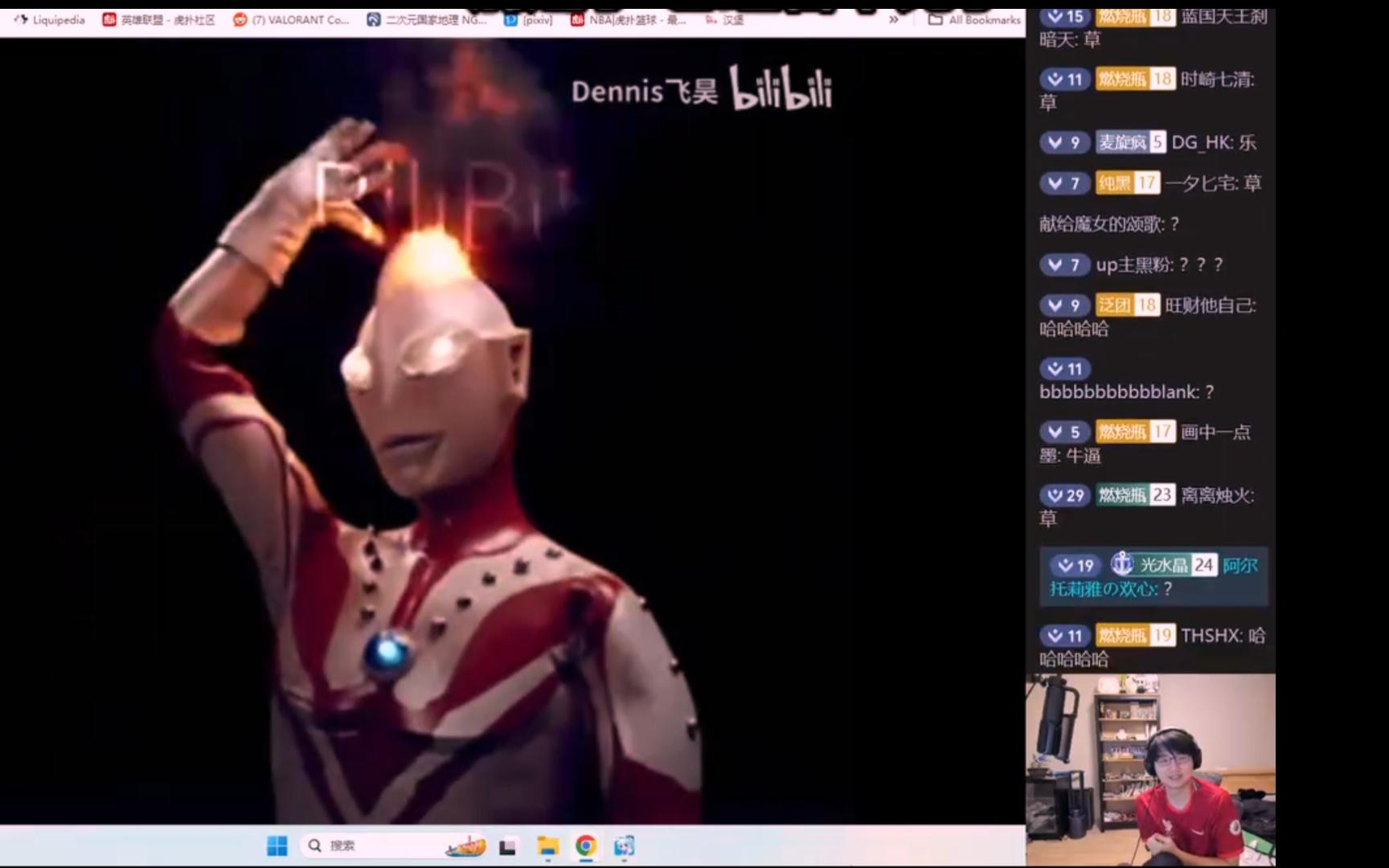Click the streamer webcam thumbnail
The image size is (1389, 868).
pyautogui.click(x=1150, y=770)
